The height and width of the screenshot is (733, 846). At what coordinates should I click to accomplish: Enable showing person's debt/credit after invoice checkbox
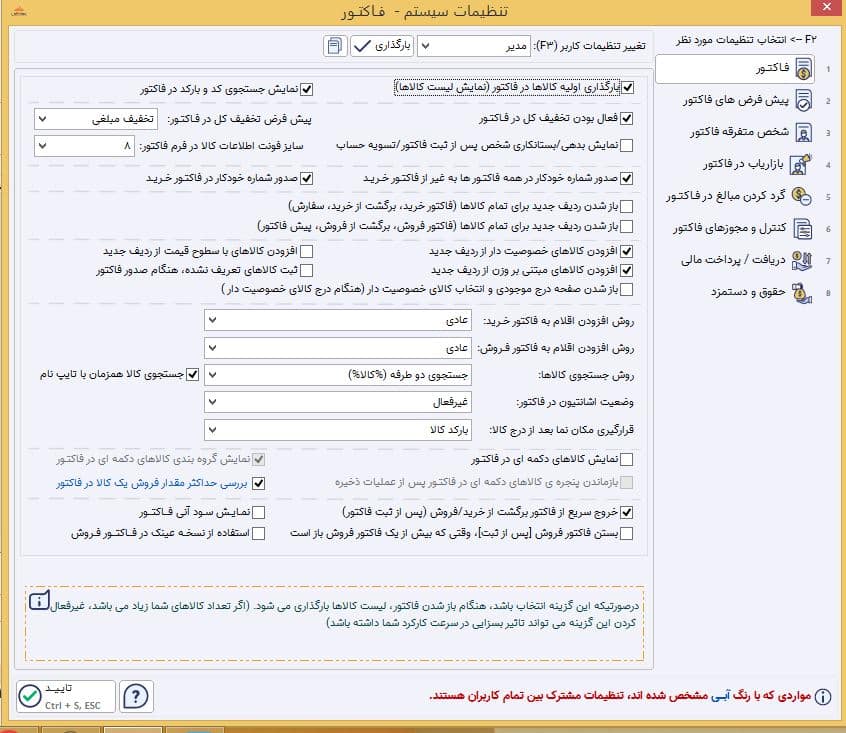coord(626,145)
